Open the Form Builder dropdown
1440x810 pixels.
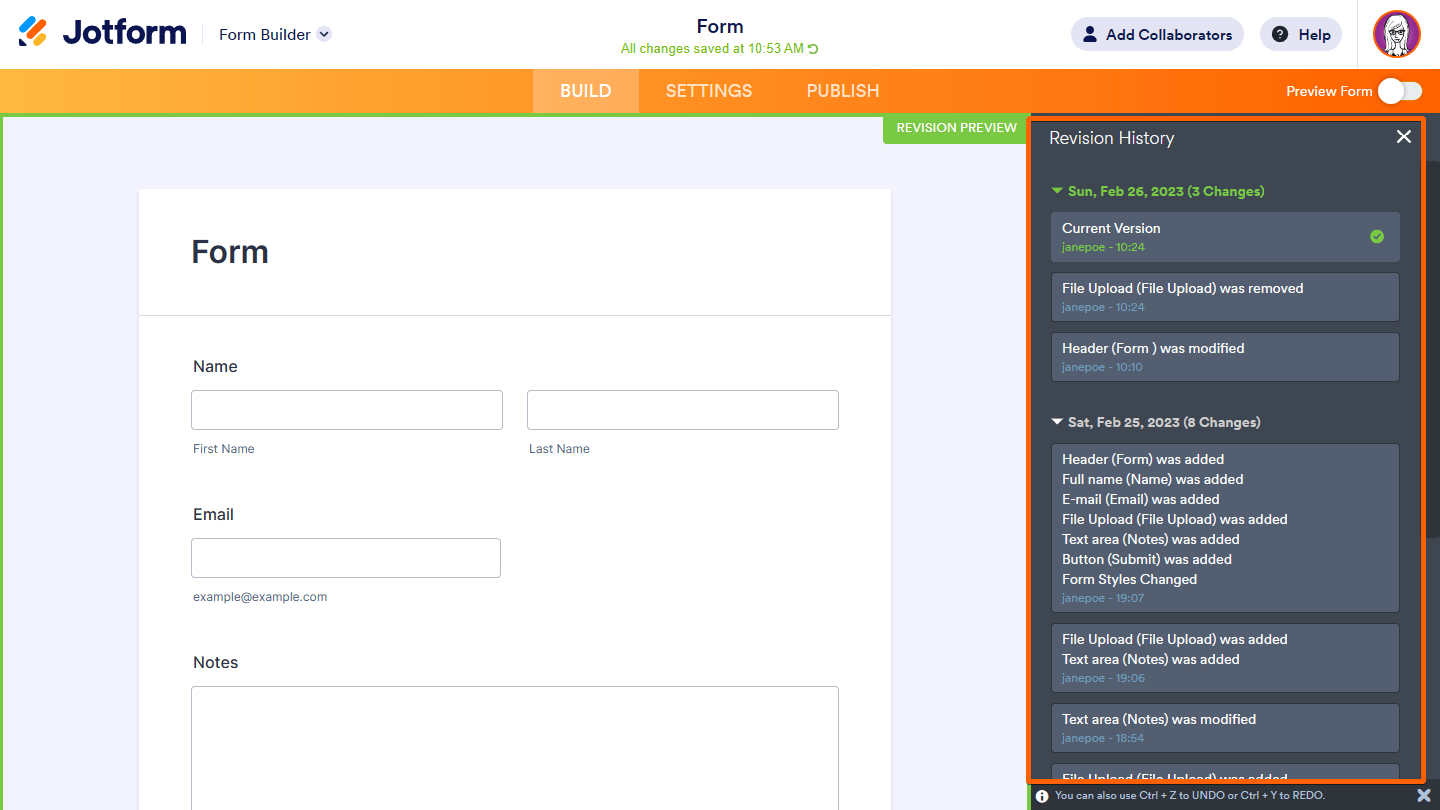[x=322, y=34]
